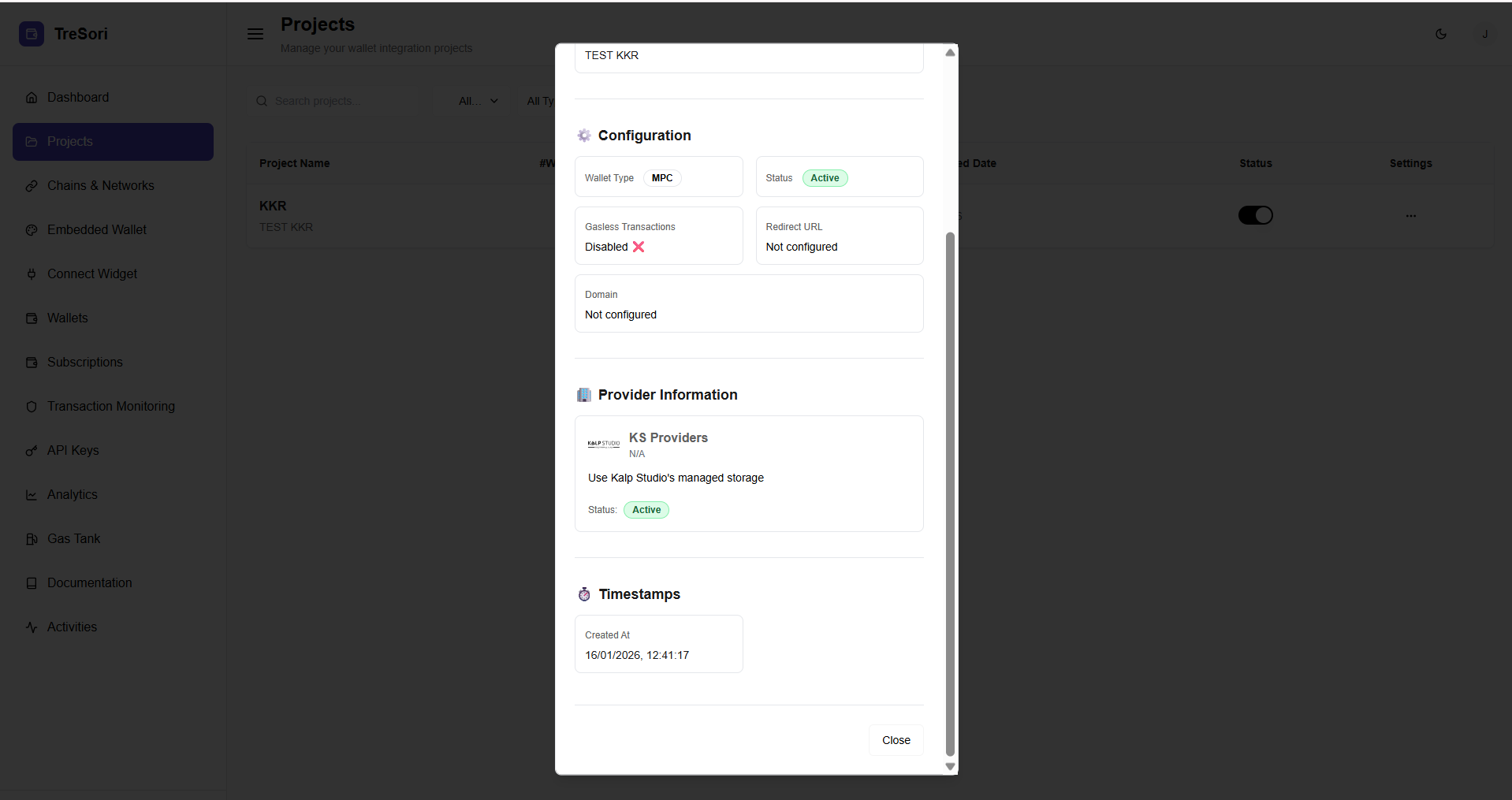
Task: Toggle the hamburger sidebar menu icon
Action: (255, 34)
